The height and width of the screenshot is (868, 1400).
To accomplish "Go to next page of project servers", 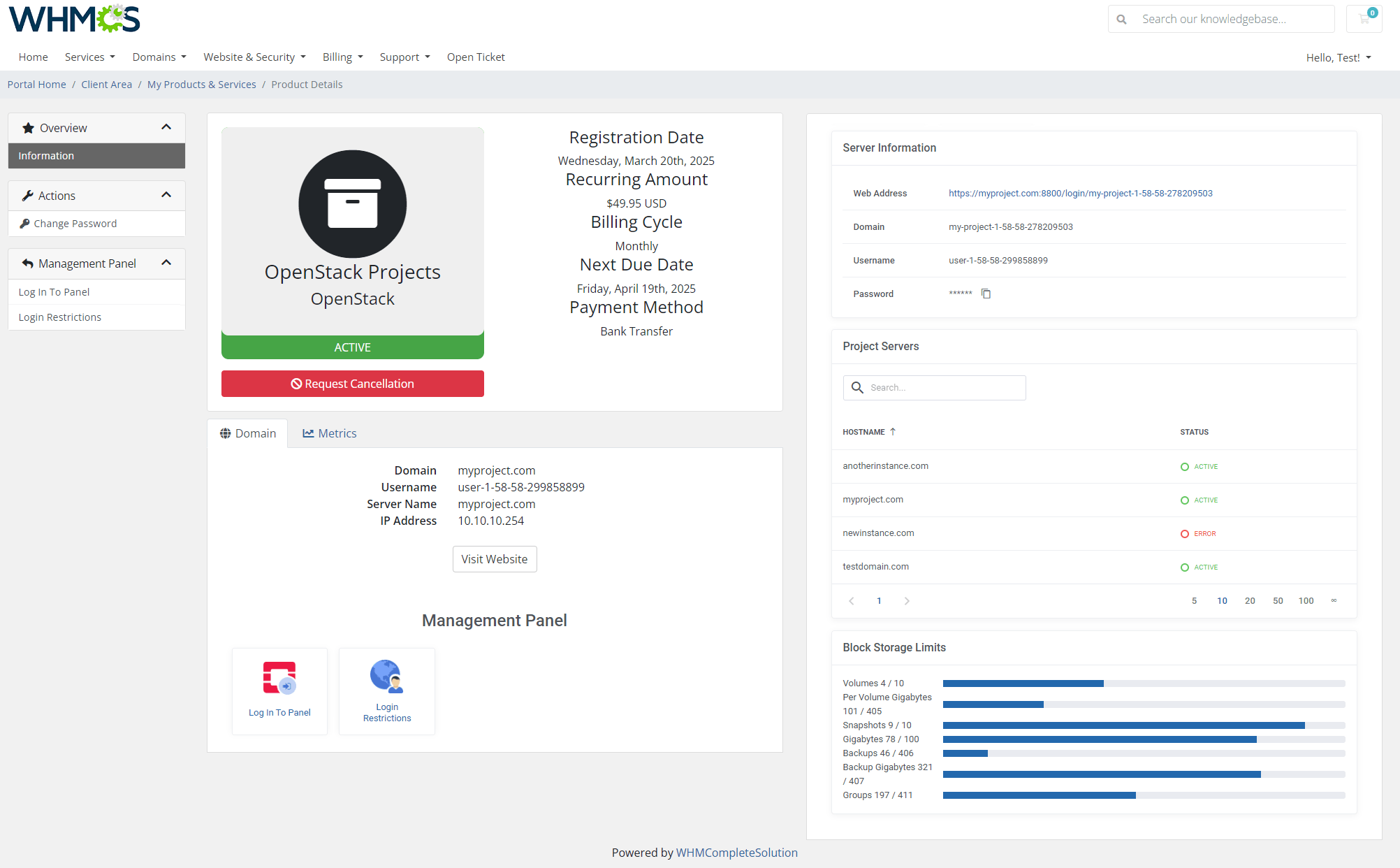I will pyautogui.click(x=907, y=601).
